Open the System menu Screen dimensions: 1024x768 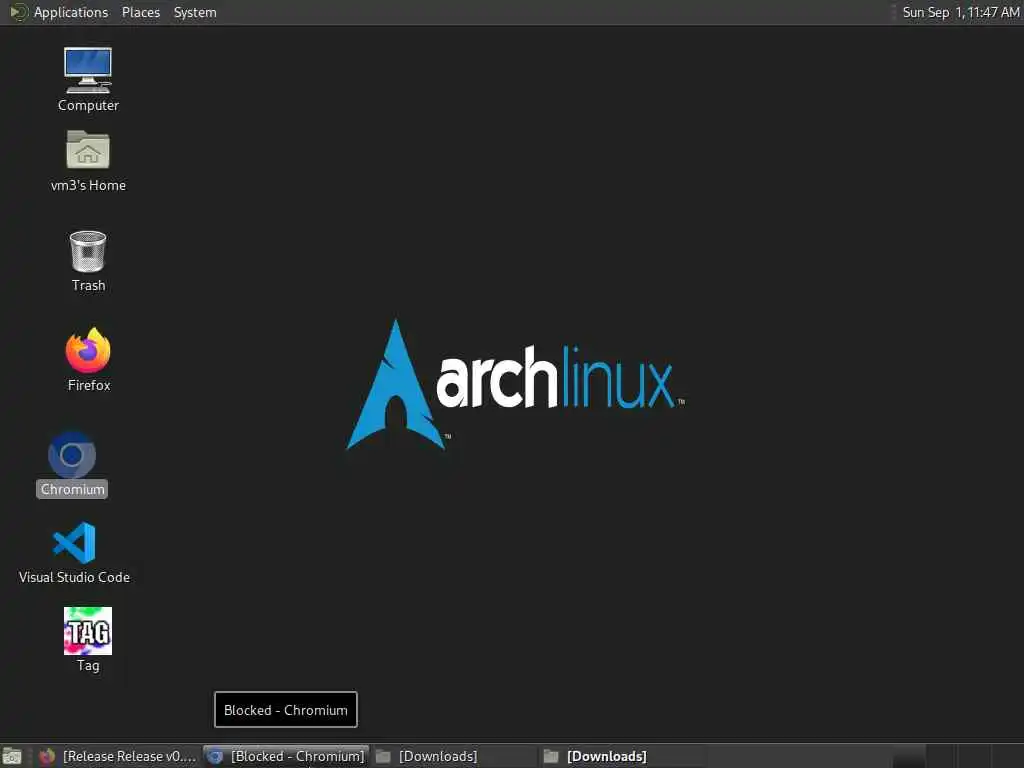tap(195, 12)
